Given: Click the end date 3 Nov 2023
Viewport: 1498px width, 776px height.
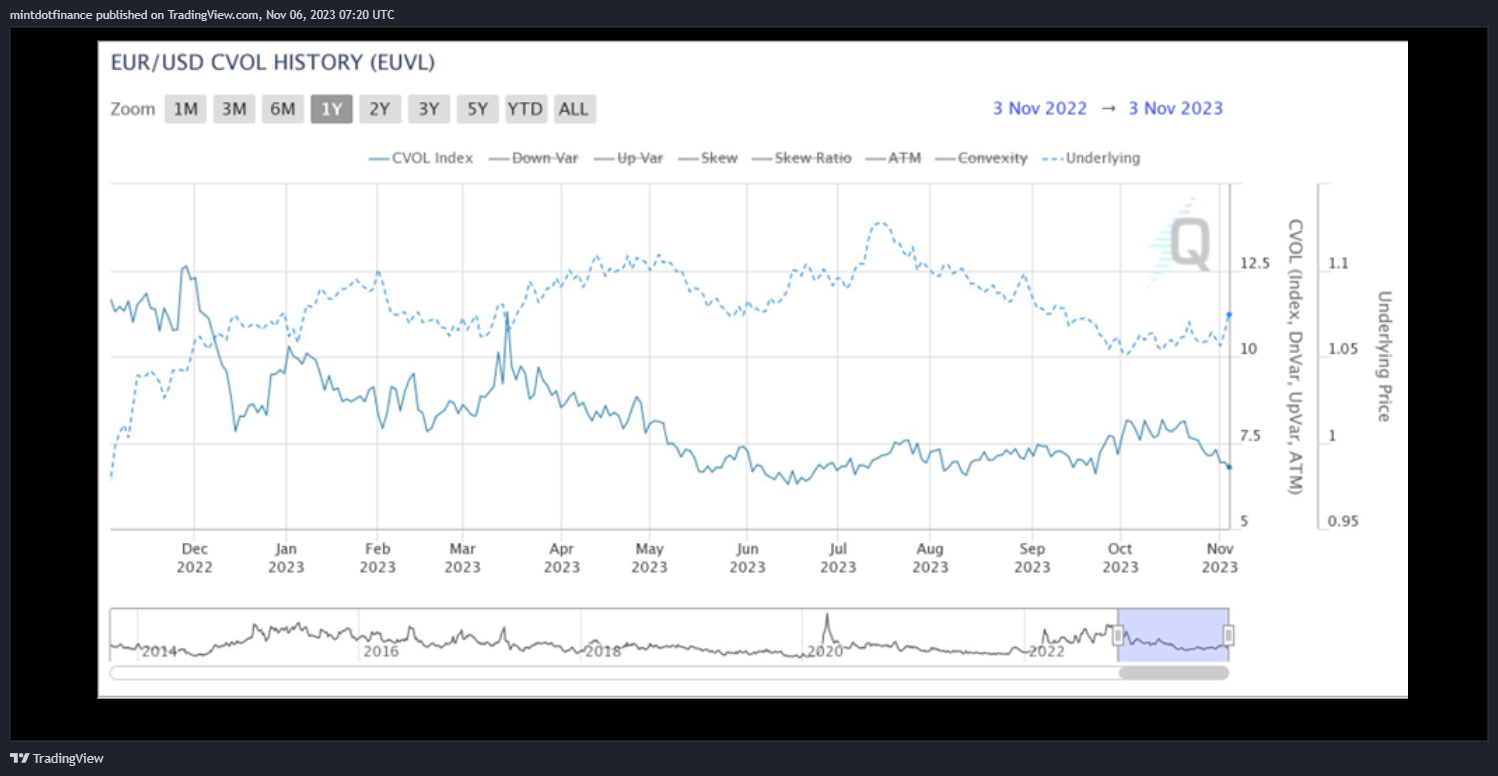Looking at the screenshot, I should click(x=1176, y=109).
